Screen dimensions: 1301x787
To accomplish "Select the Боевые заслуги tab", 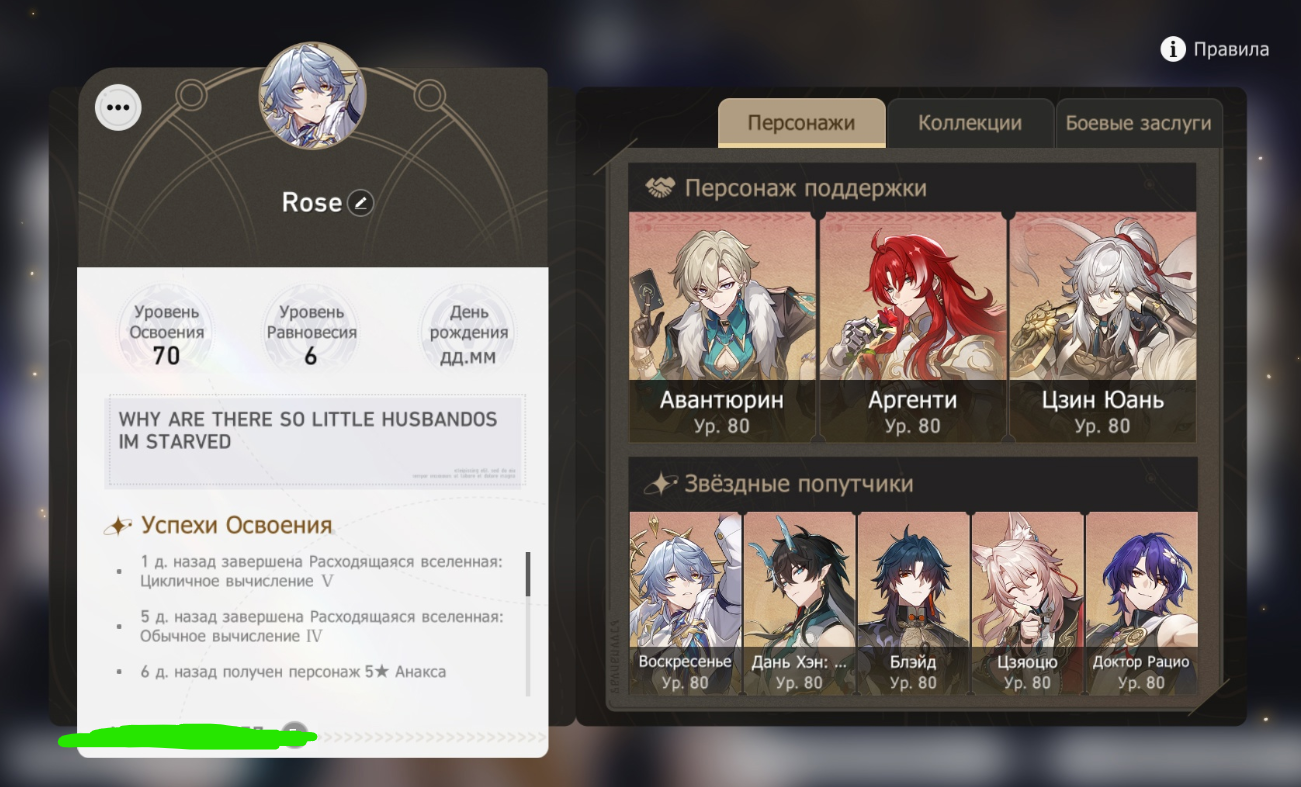I will tap(1138, 123).
